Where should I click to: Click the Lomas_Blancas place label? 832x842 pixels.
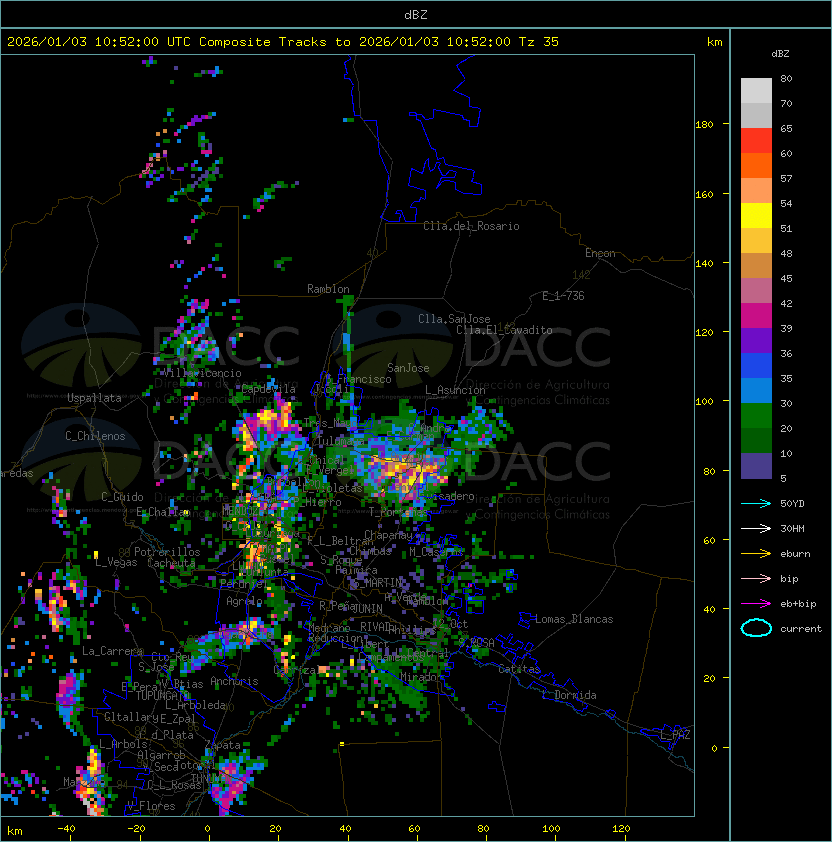coord(574,619)
